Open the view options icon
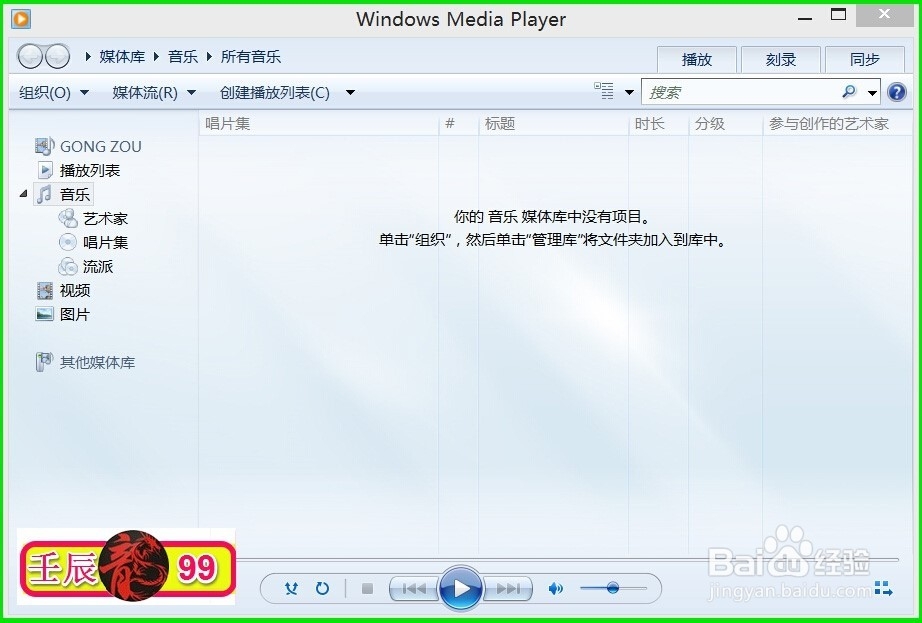Screen dimensions: 922x623 coord(604,91)
